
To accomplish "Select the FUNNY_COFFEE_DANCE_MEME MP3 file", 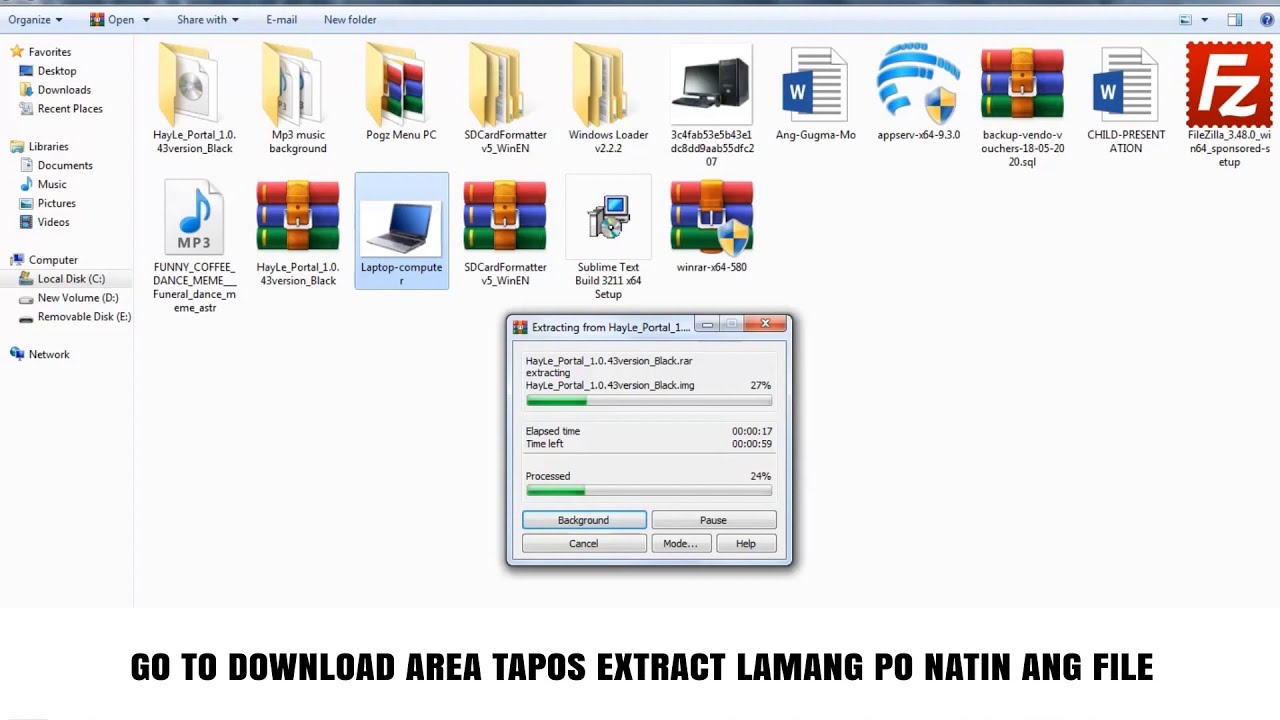I will tap(194, 218).
